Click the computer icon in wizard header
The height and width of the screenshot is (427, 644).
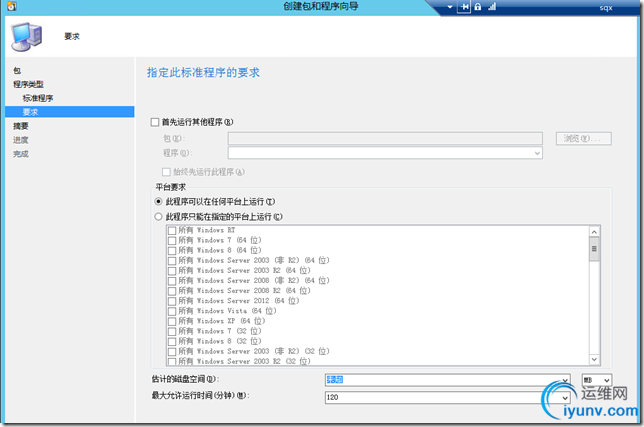tap(27, 37)
